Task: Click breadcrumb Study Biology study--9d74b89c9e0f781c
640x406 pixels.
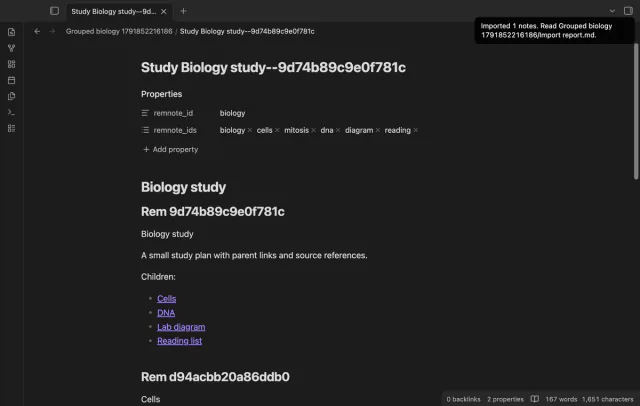Action: tap(247, 31)
